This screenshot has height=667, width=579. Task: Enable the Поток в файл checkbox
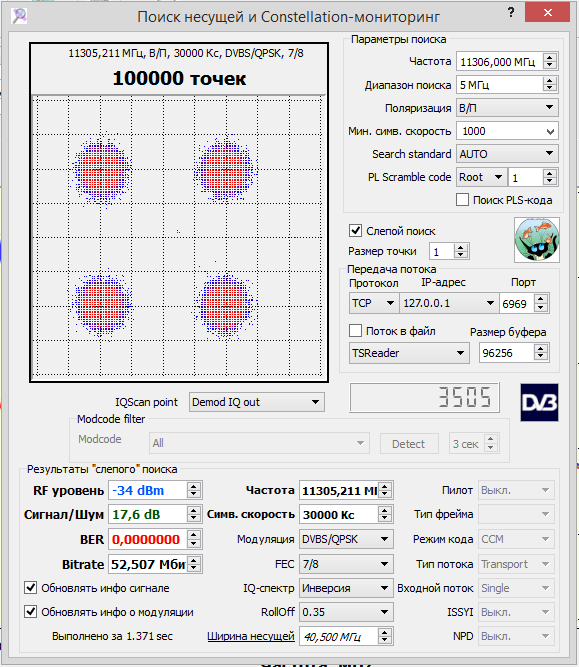(355, 331)
